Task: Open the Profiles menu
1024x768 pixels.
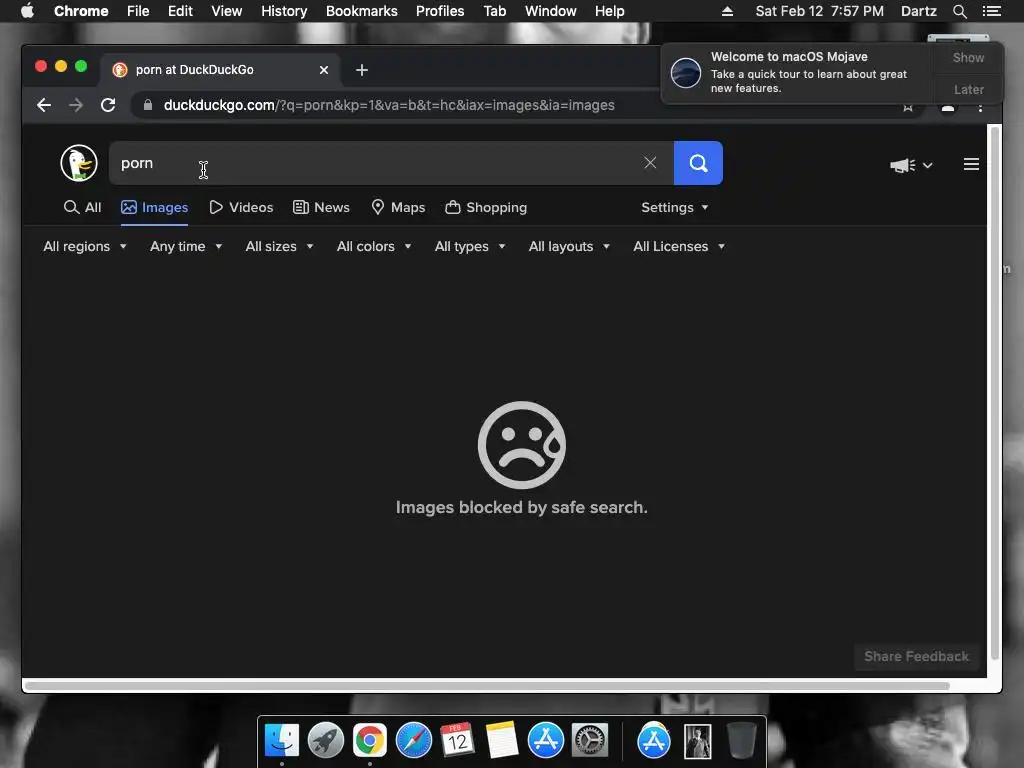Action: pos(440,11)
